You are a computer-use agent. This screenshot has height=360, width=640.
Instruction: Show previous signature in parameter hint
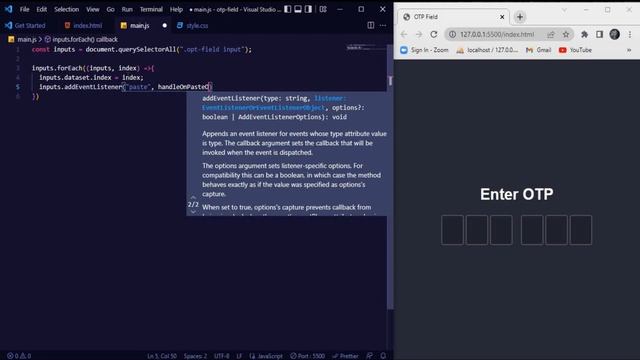193,198
